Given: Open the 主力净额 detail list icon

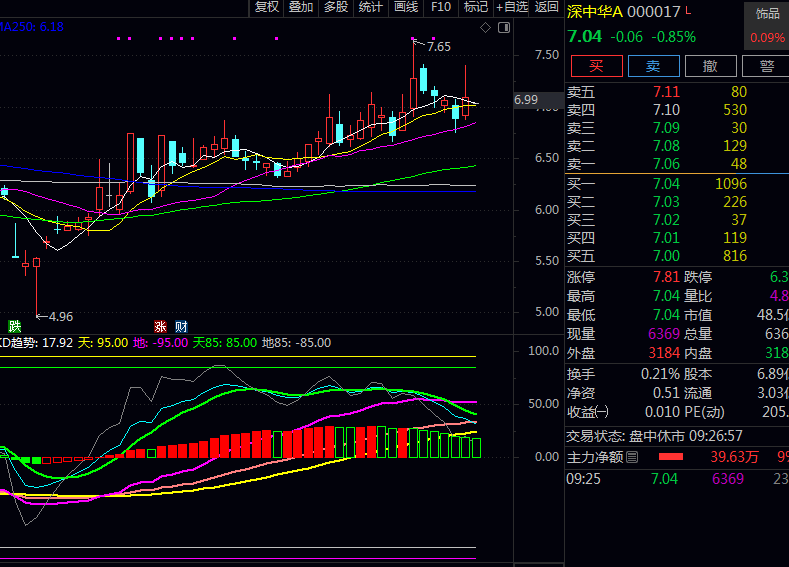Looking at the screenshot, I should pyautogui.click(x=632, y=457).
